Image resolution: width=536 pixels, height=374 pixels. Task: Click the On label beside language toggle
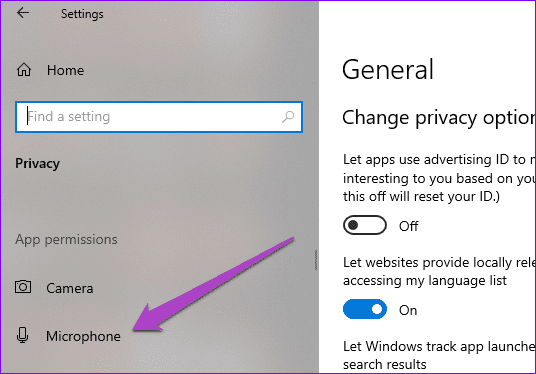click(x=408, y=310)
